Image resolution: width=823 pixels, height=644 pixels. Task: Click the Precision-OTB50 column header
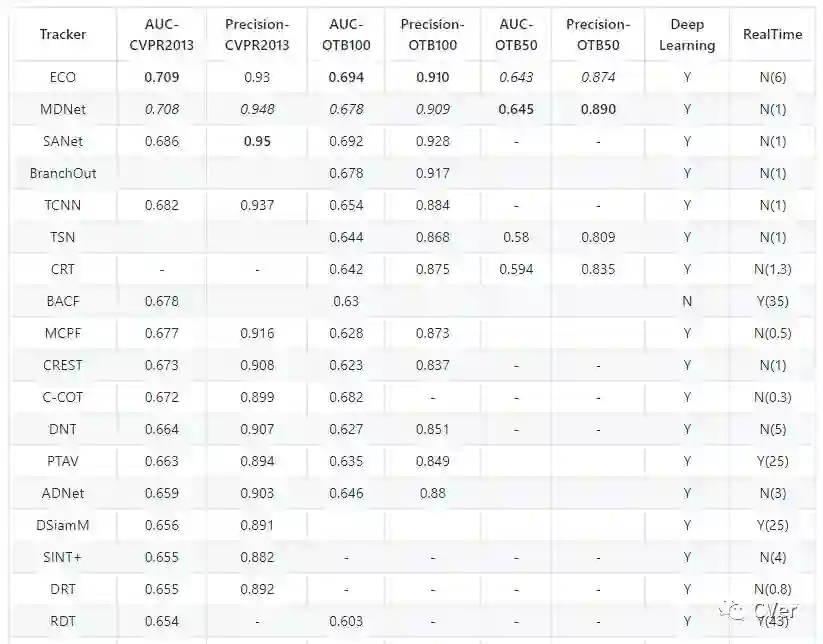(598, 34)
